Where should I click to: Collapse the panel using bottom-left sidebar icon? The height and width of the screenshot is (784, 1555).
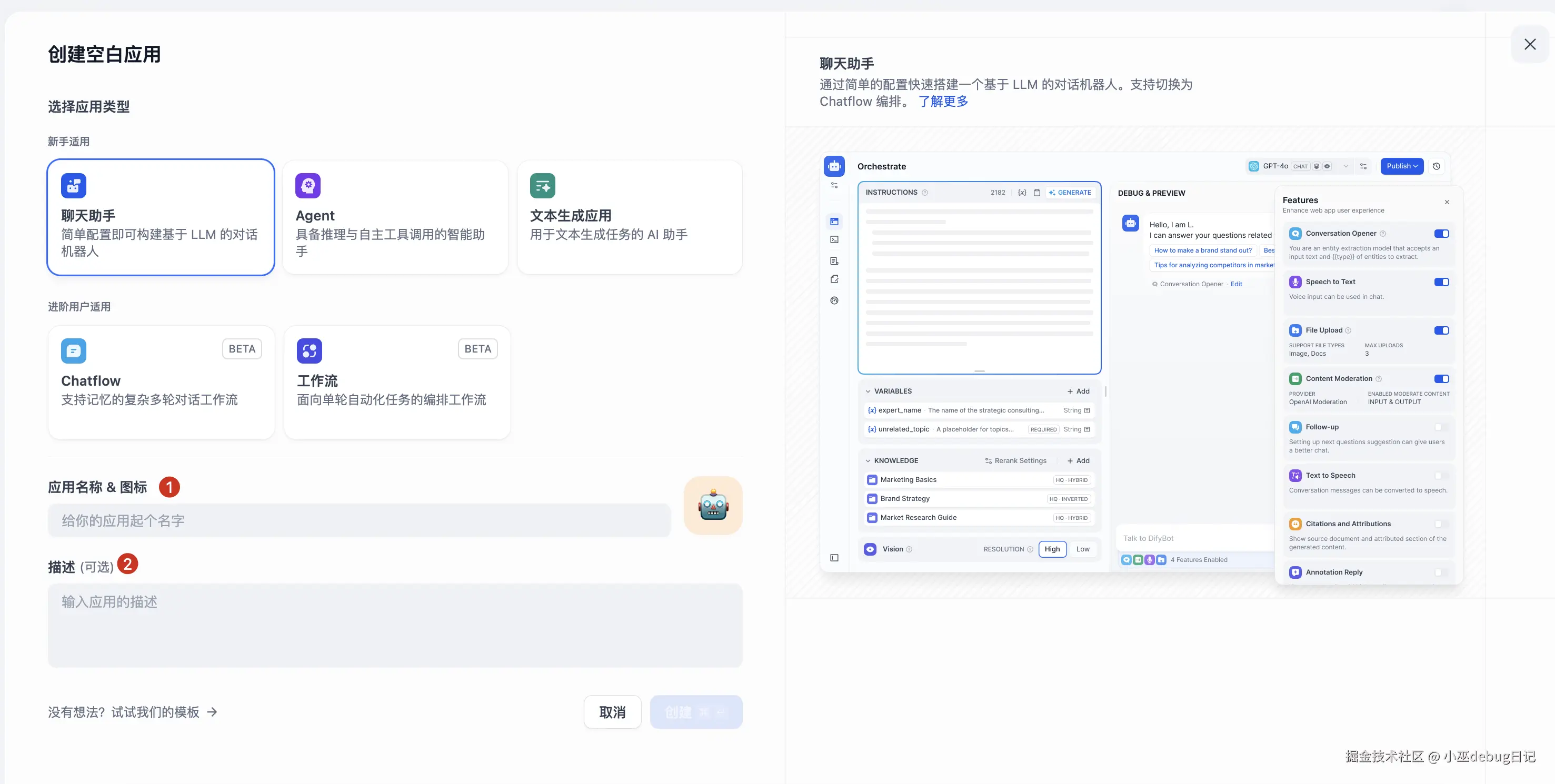pyautogui.click(x=834, y=558)
